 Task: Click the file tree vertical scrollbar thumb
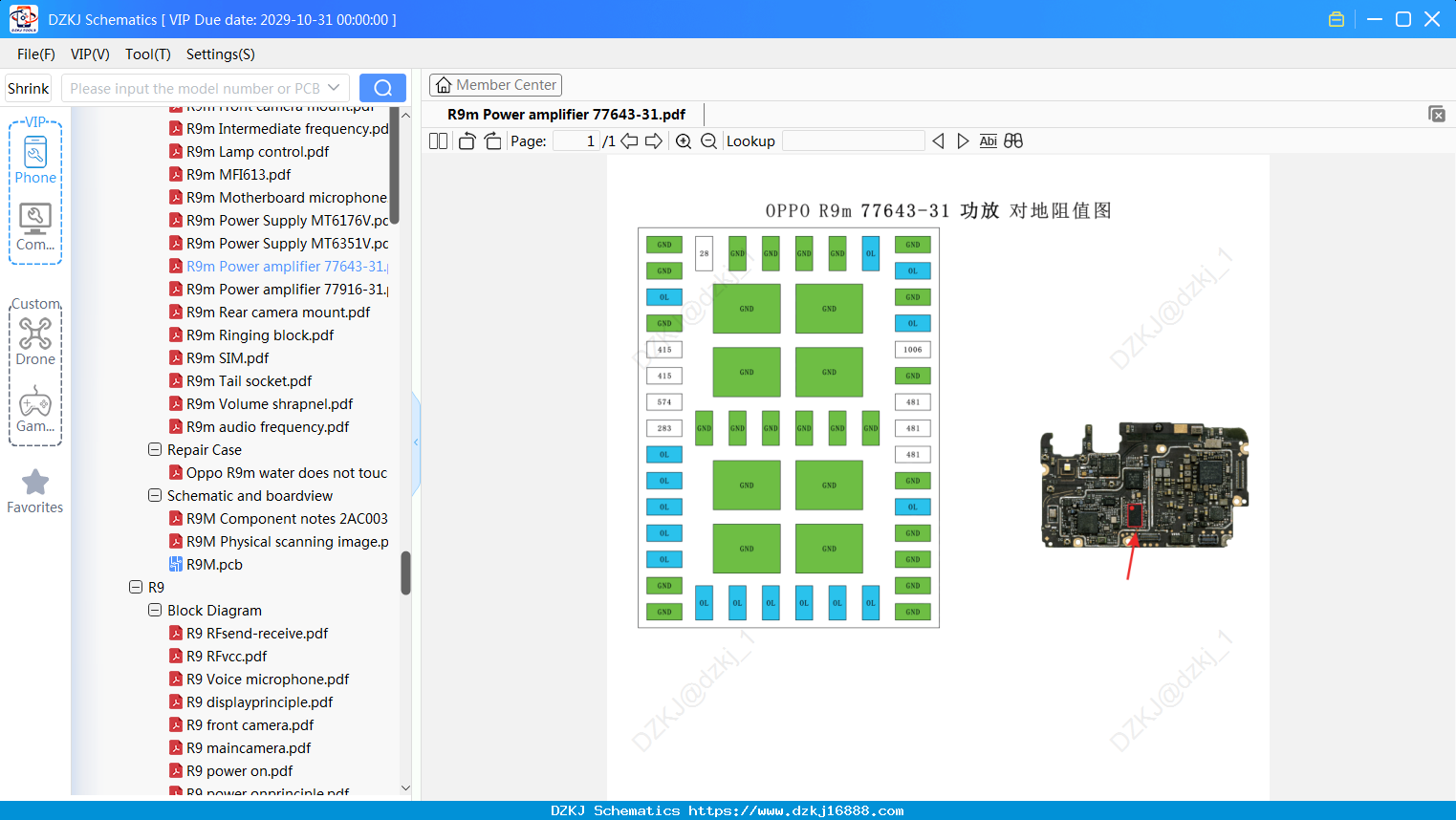405,572
